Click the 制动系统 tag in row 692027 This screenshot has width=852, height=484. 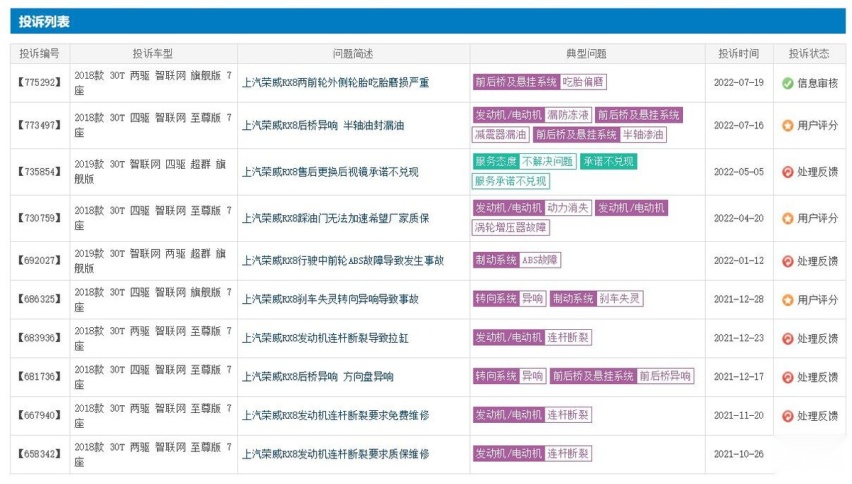click(x=496, y=260)
